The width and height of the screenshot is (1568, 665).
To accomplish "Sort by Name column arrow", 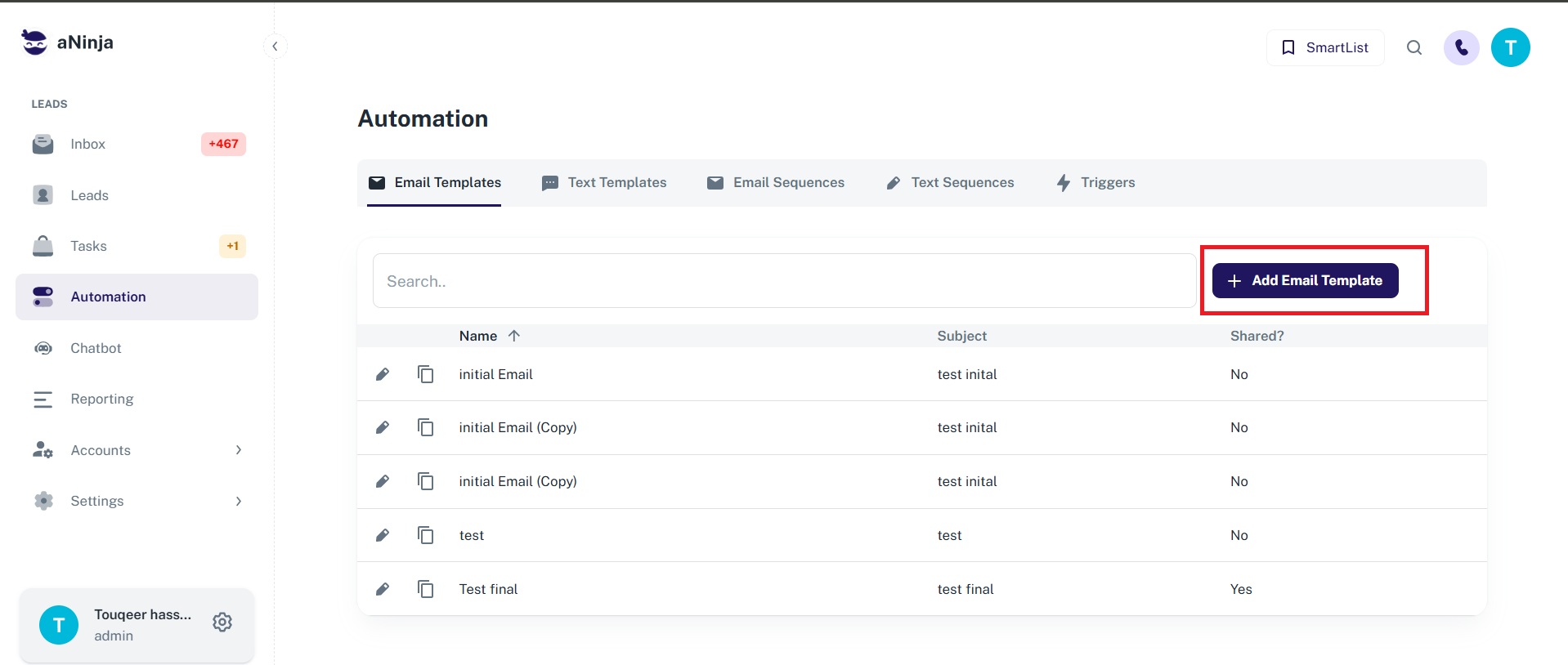I will [x=513, y=336].
